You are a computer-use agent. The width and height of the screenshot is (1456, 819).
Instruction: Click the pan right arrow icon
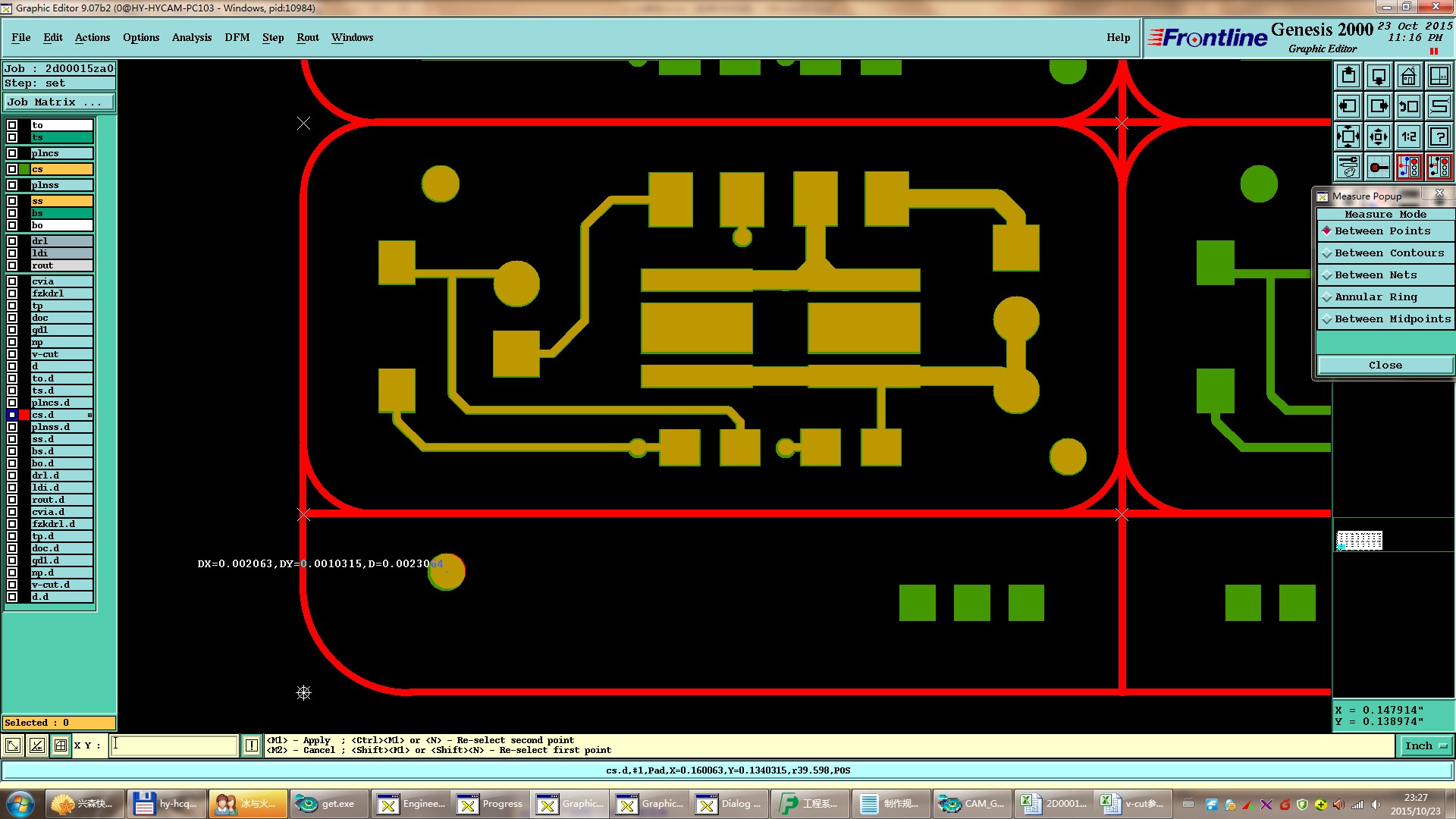[x=1379, y=106]
